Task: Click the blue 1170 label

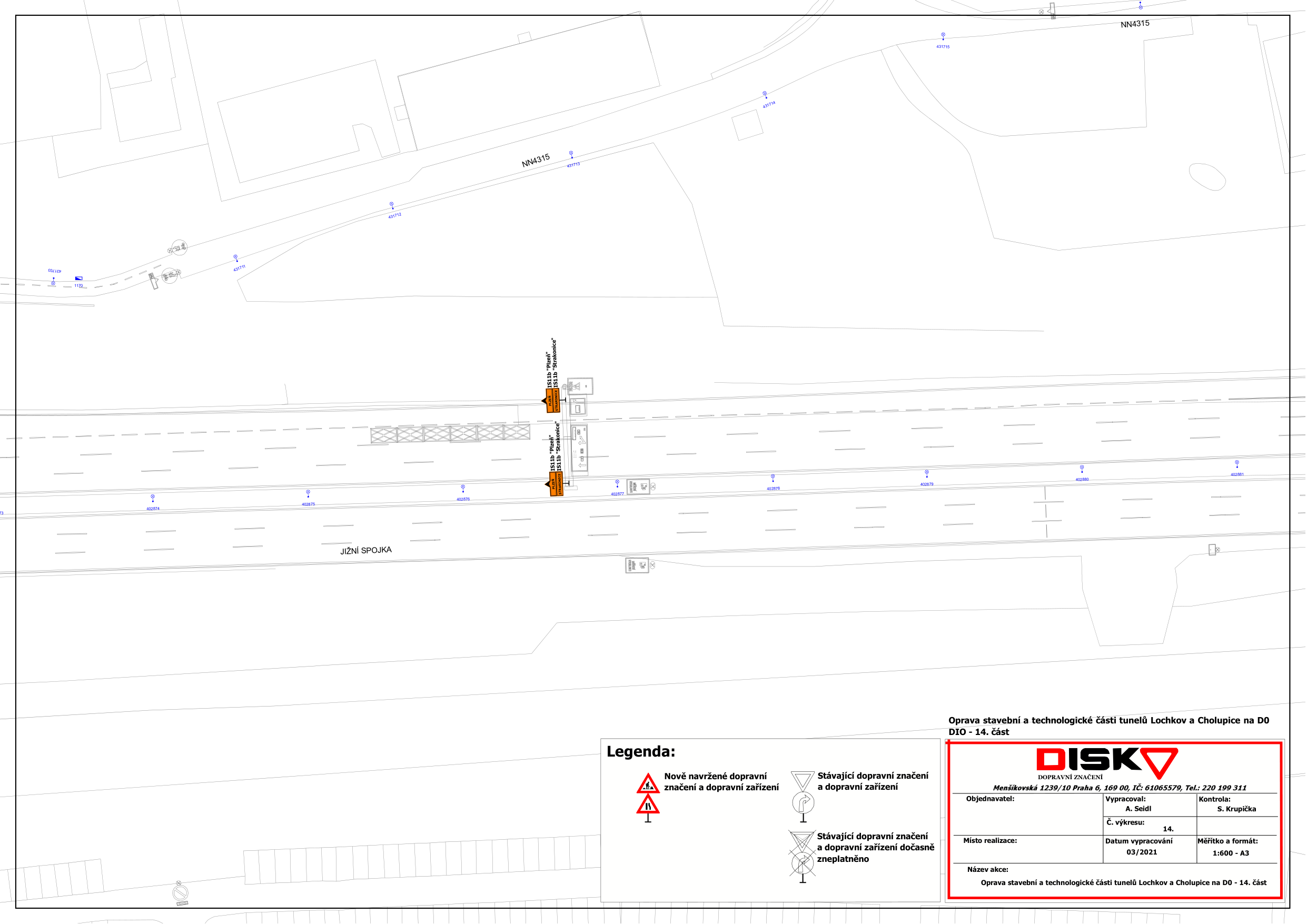Action: coord(78,286)
